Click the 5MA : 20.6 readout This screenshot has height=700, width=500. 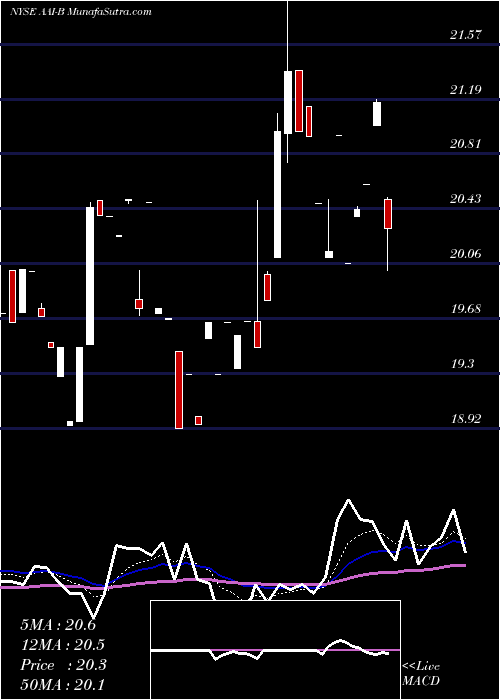click(x=58, y=625)
